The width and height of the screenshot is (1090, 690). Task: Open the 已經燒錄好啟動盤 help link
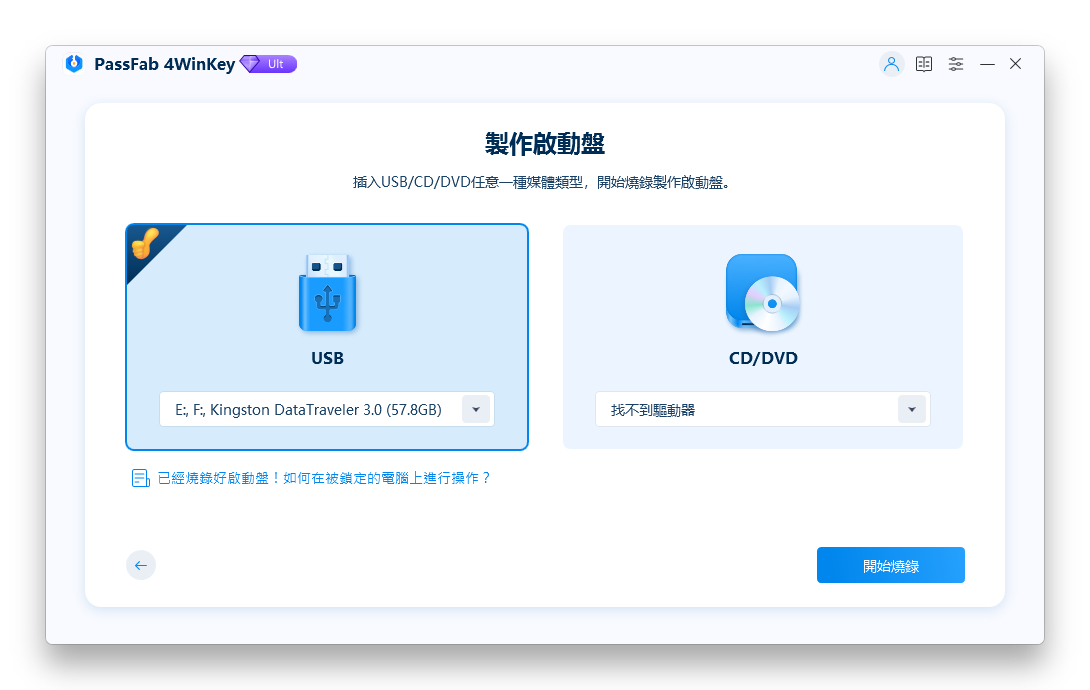coord(324,478)
